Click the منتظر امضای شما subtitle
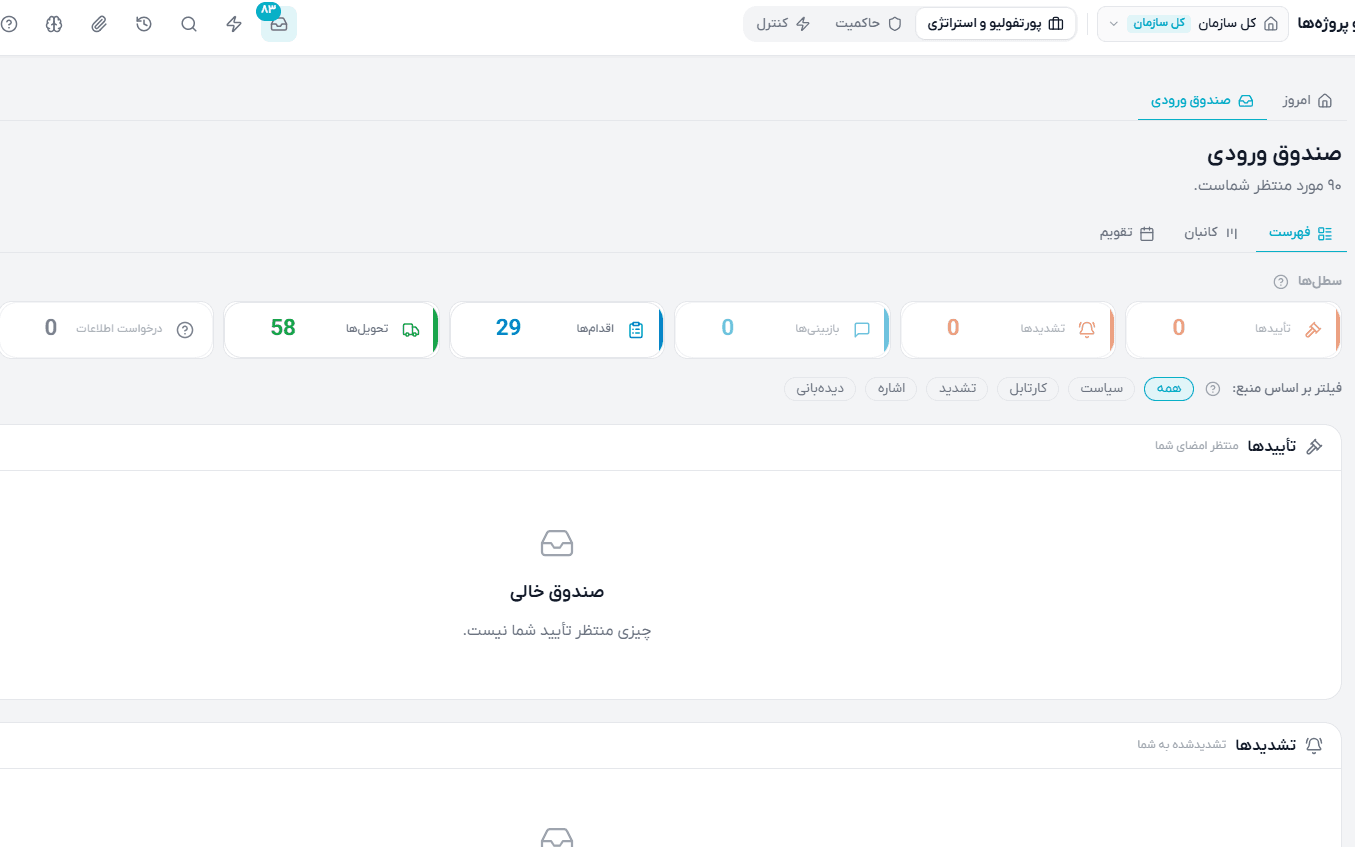Viewport: 1355px width, 847px height. coord(1197,446)
